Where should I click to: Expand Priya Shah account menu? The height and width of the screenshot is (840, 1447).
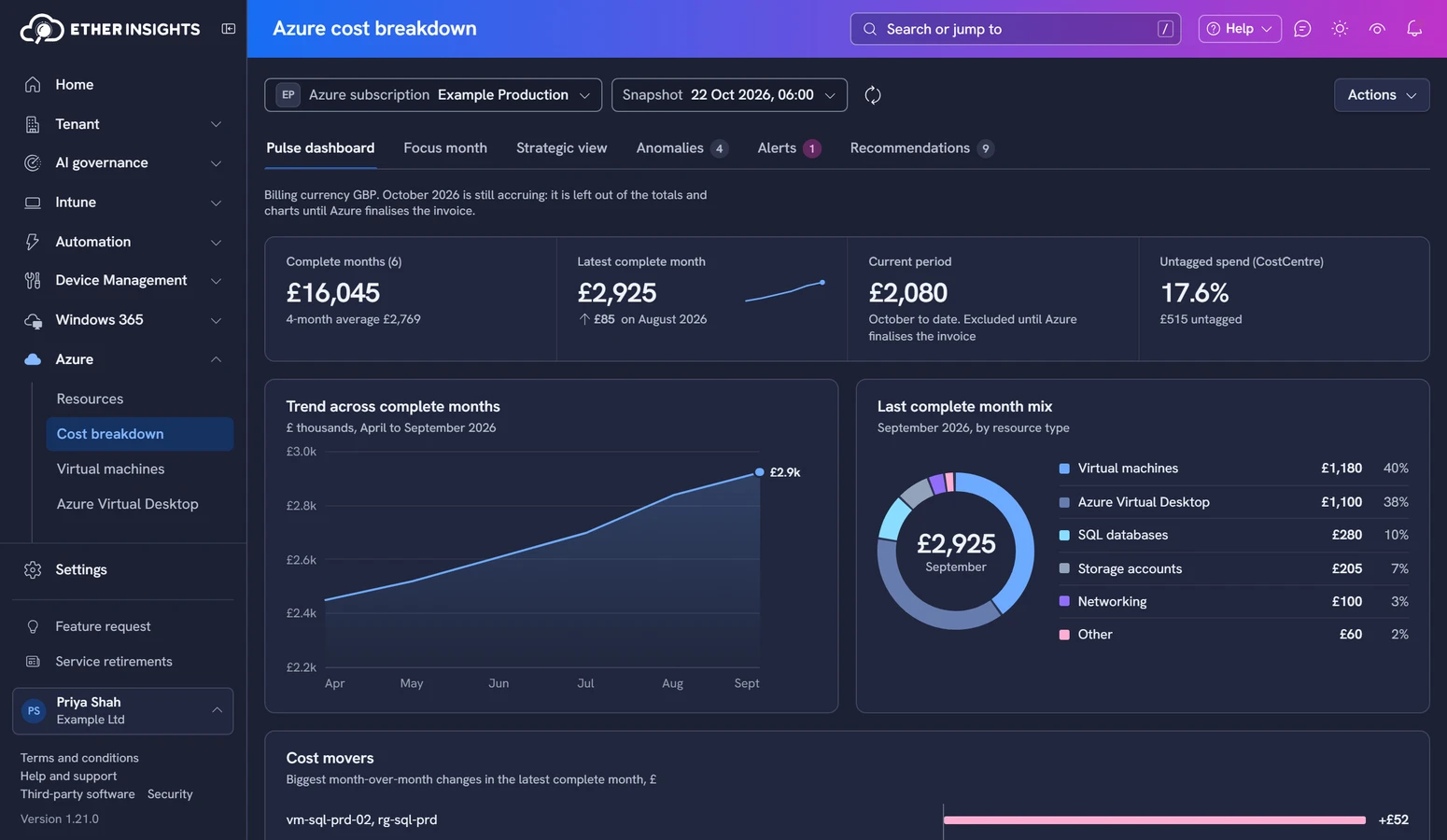coord(123,711)
